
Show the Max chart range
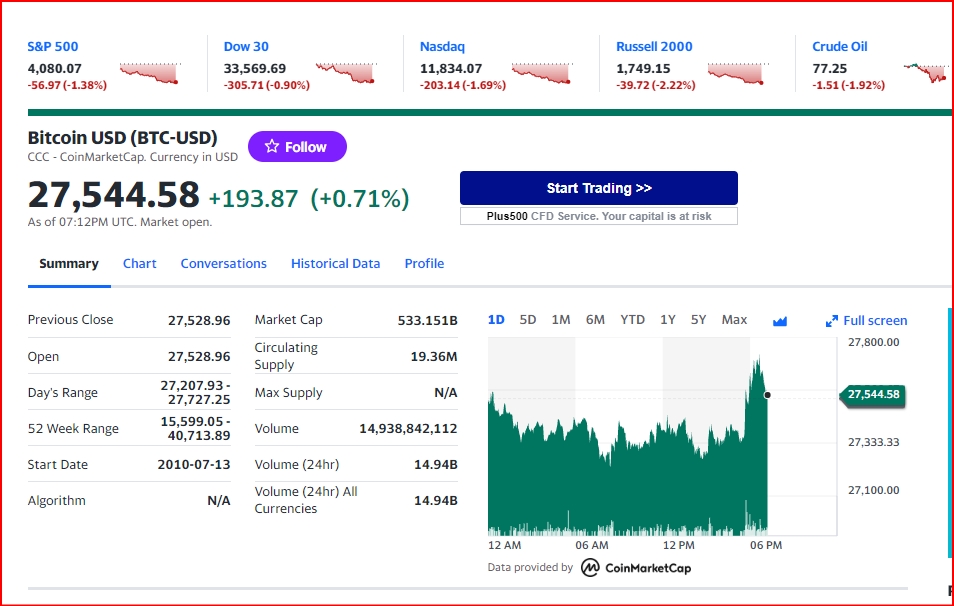tap(734, 320)
